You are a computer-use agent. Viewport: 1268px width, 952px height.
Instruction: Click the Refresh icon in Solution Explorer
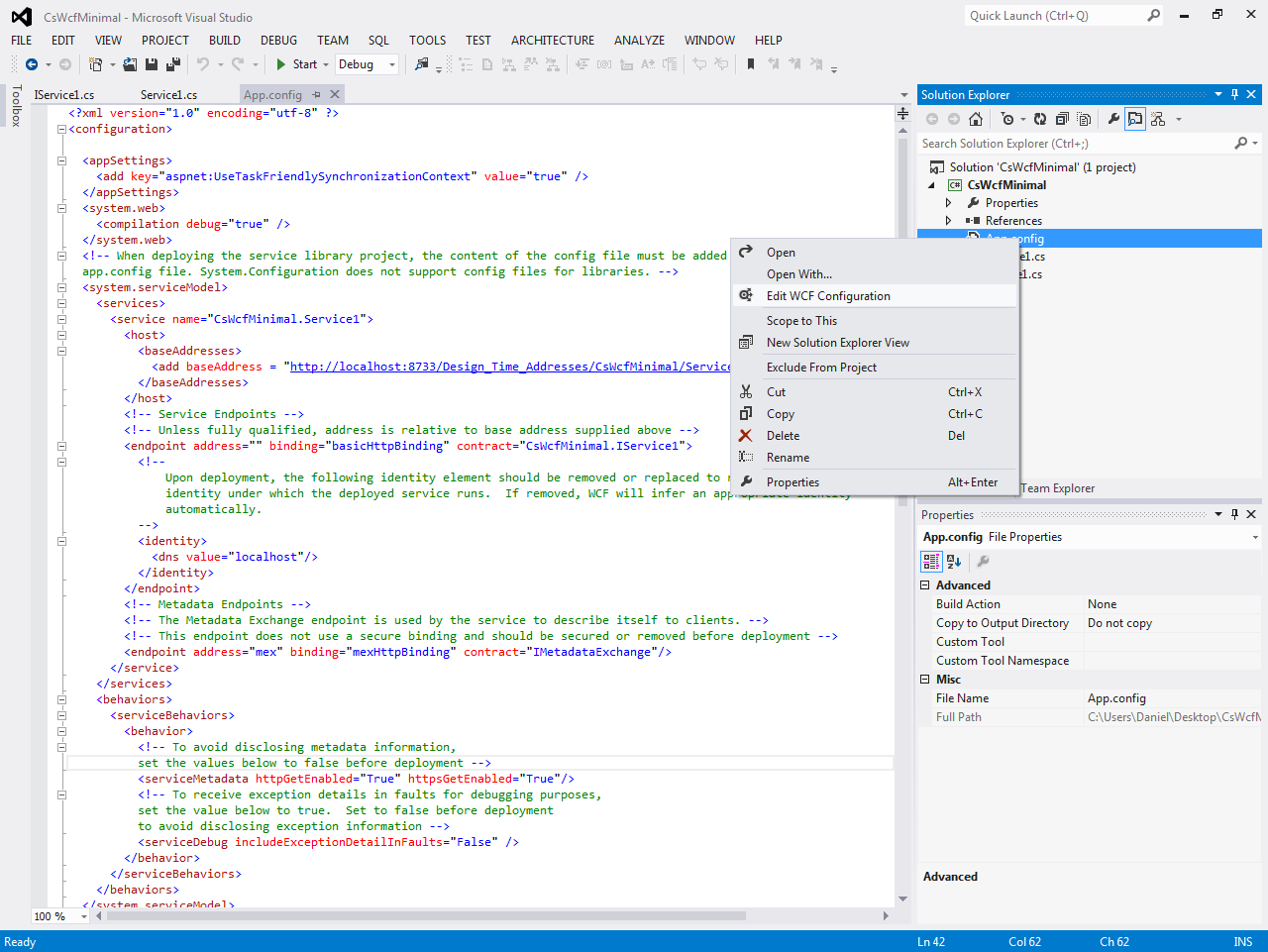(x=1039, y=119)
